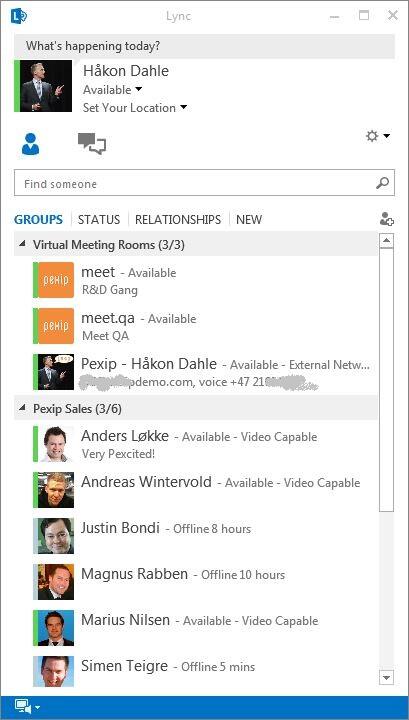Switch to the GROUPS tab

[x=38, y=219]
